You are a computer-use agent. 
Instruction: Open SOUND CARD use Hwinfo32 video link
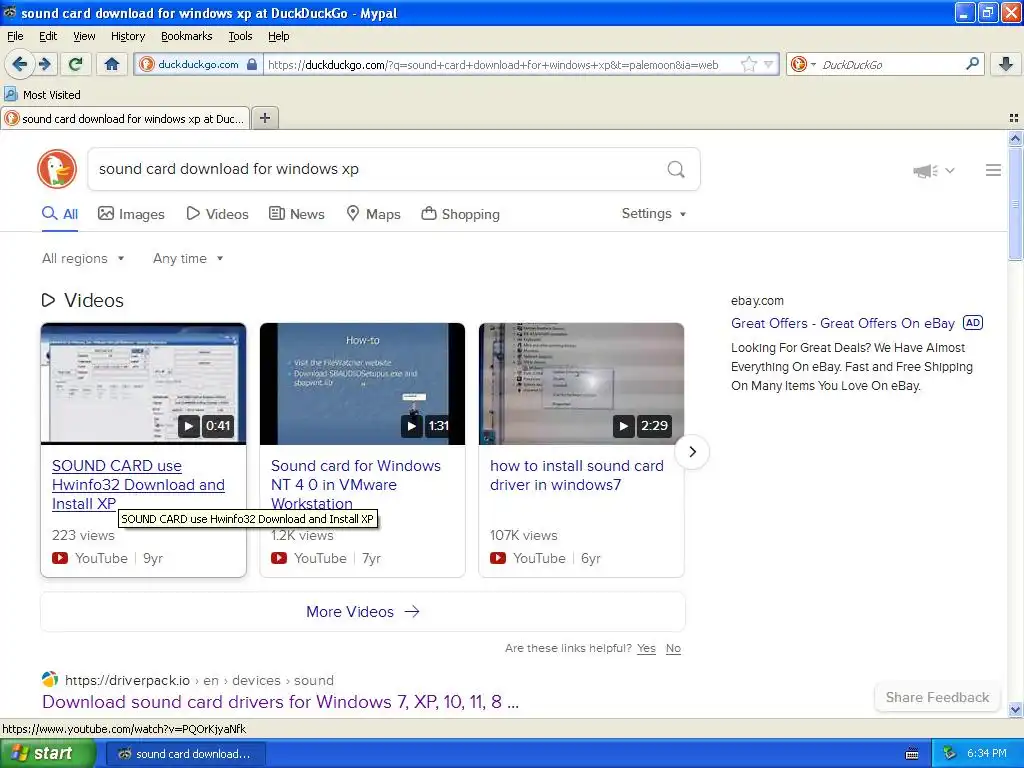[x=138, y=485]
